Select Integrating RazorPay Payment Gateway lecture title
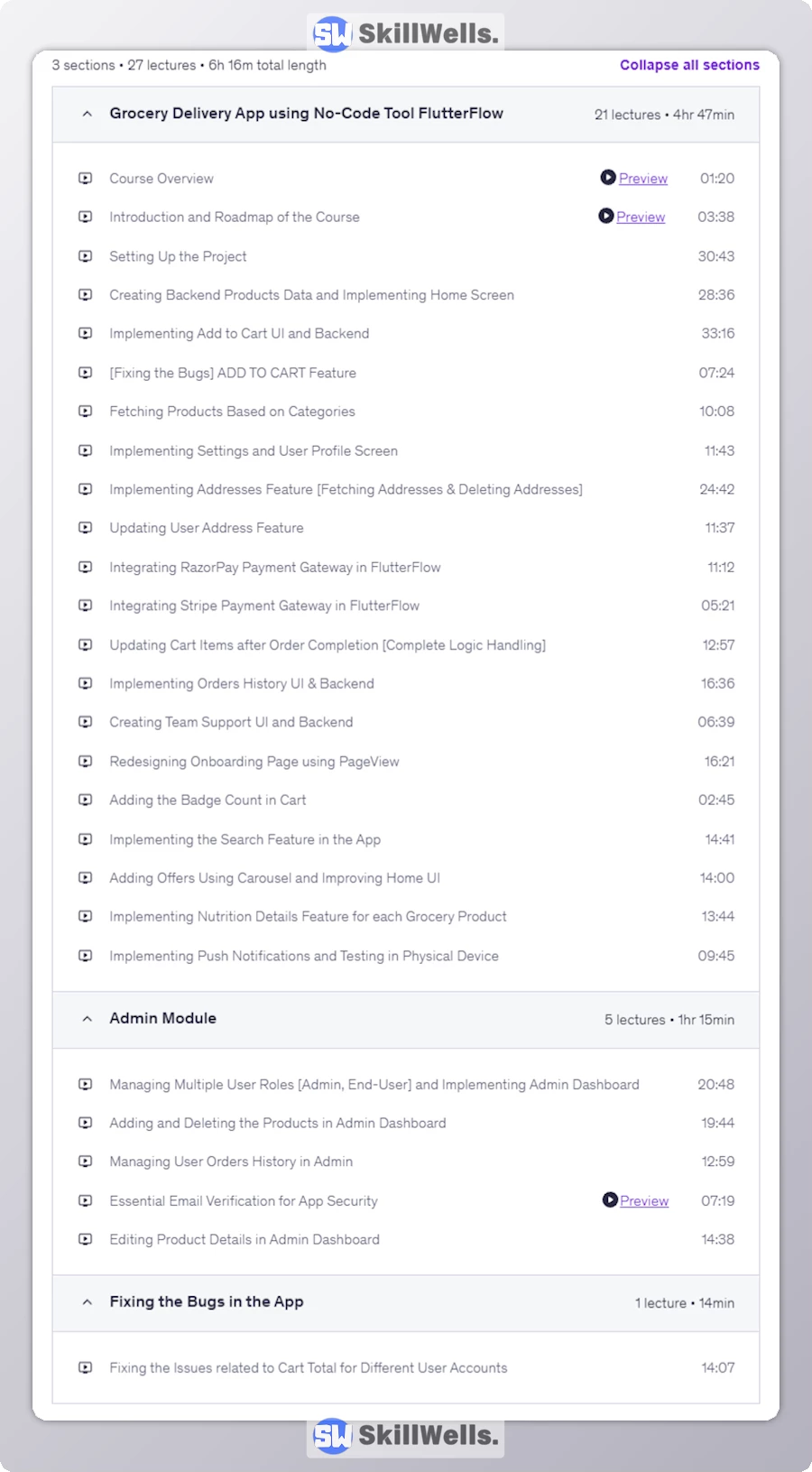The height and width of the screenshot is (1472, 812). [x=275, y=568]
